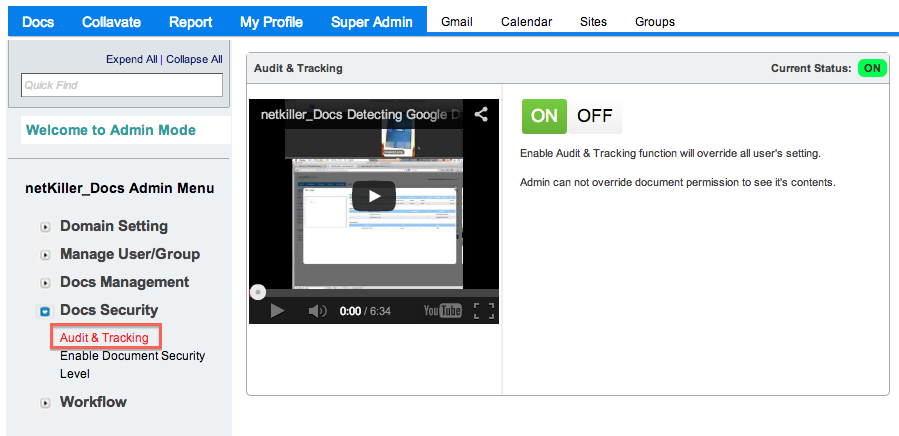Collapse the Docs Security arrow

coord(45,312)
